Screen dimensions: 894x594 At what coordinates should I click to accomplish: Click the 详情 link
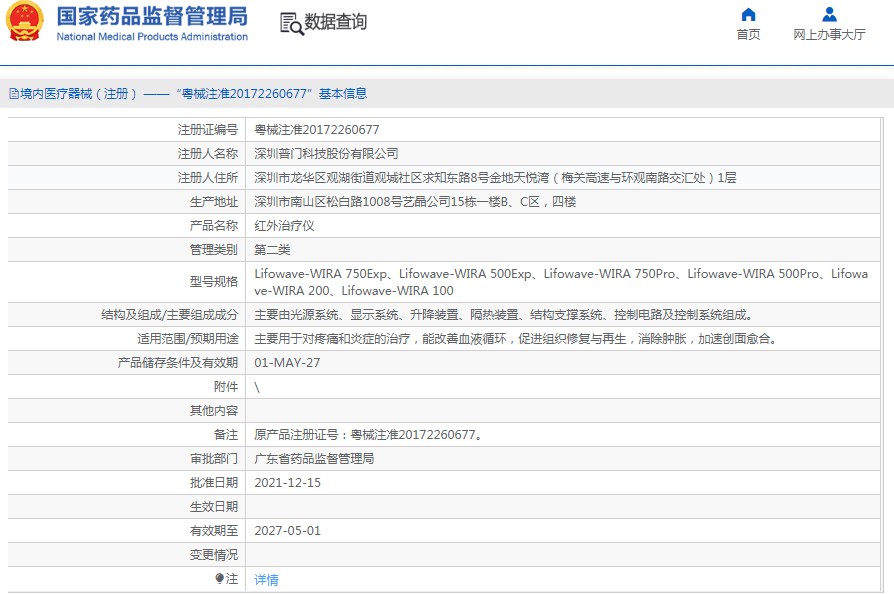pos(267,580)
